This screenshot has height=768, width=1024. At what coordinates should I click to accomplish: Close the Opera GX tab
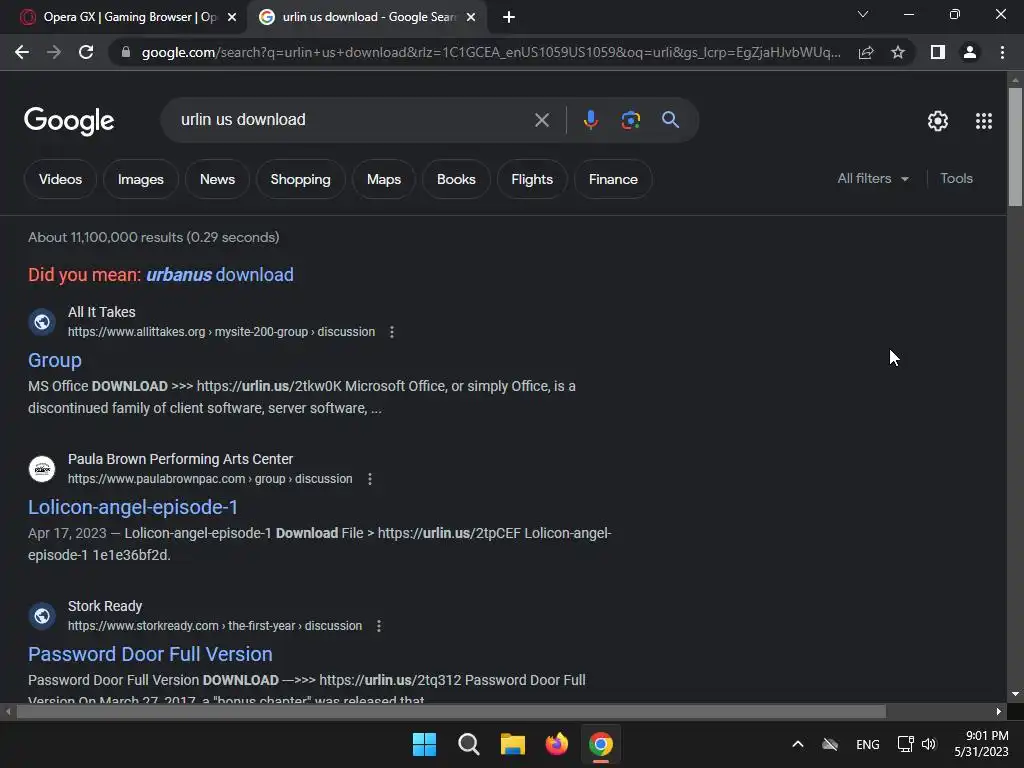pyautogui.click(x=232, y=18)
